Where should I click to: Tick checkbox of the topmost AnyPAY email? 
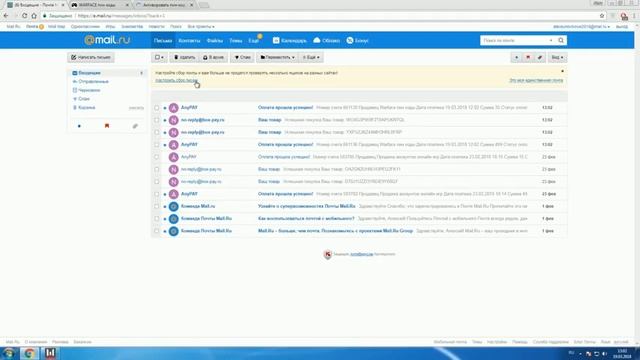point(157,108)
